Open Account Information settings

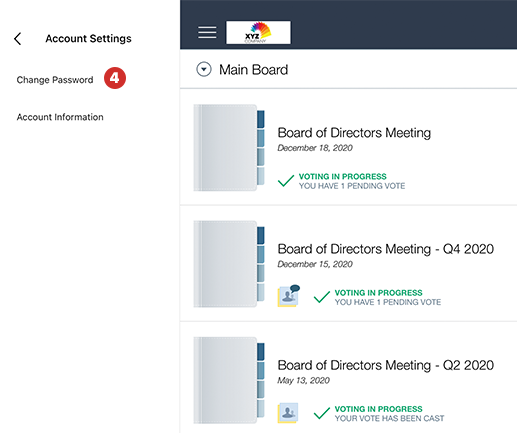pyautogui.click(x=60, y=117)
